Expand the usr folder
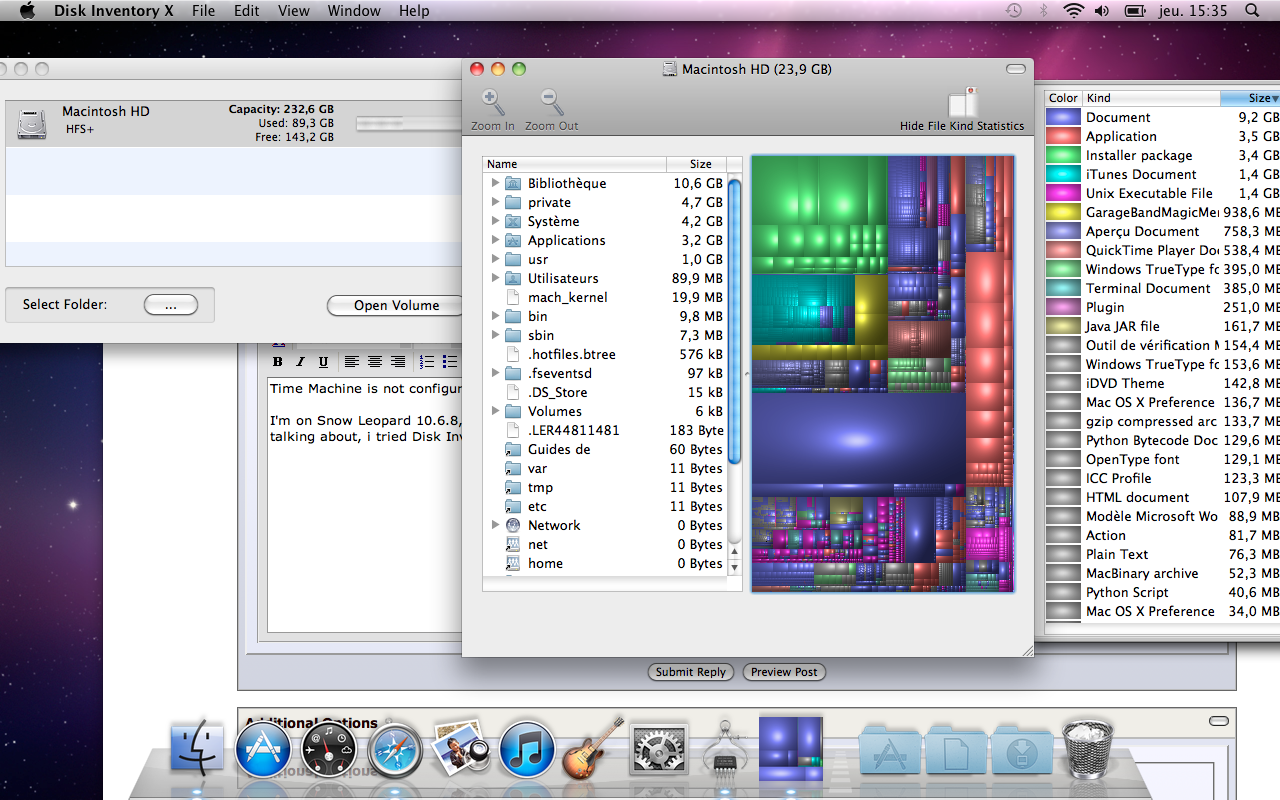Image resolution: width=1280 pixels, height=800 pixels. coord(495,259)
